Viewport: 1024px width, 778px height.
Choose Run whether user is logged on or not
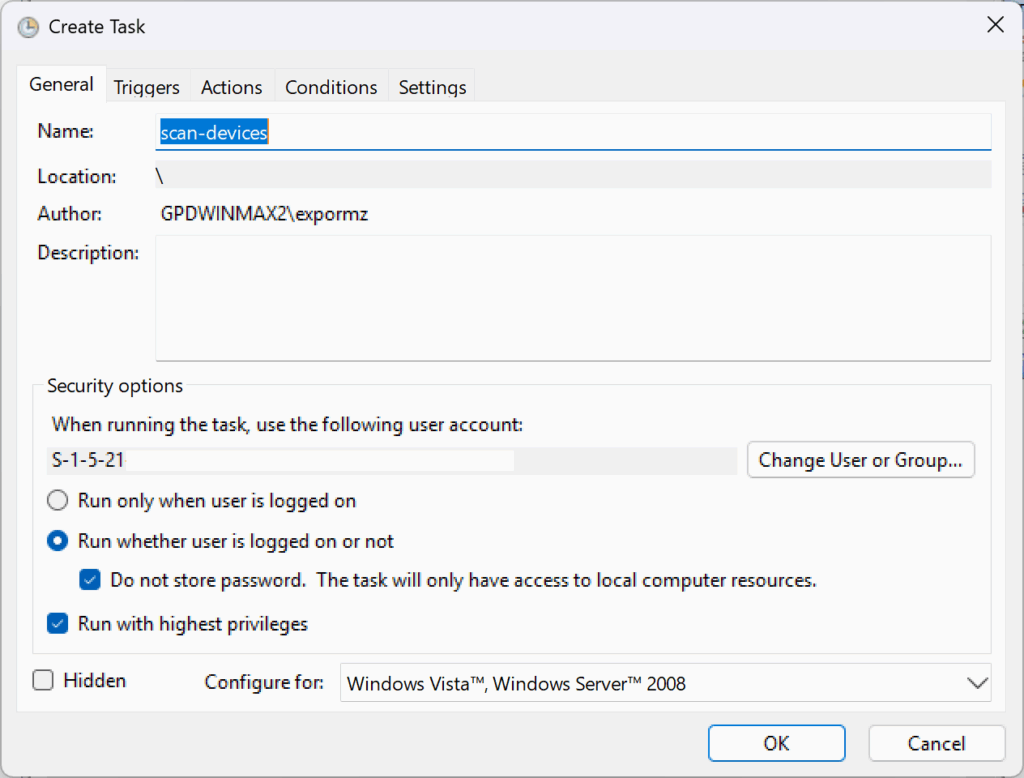[59, 541]
